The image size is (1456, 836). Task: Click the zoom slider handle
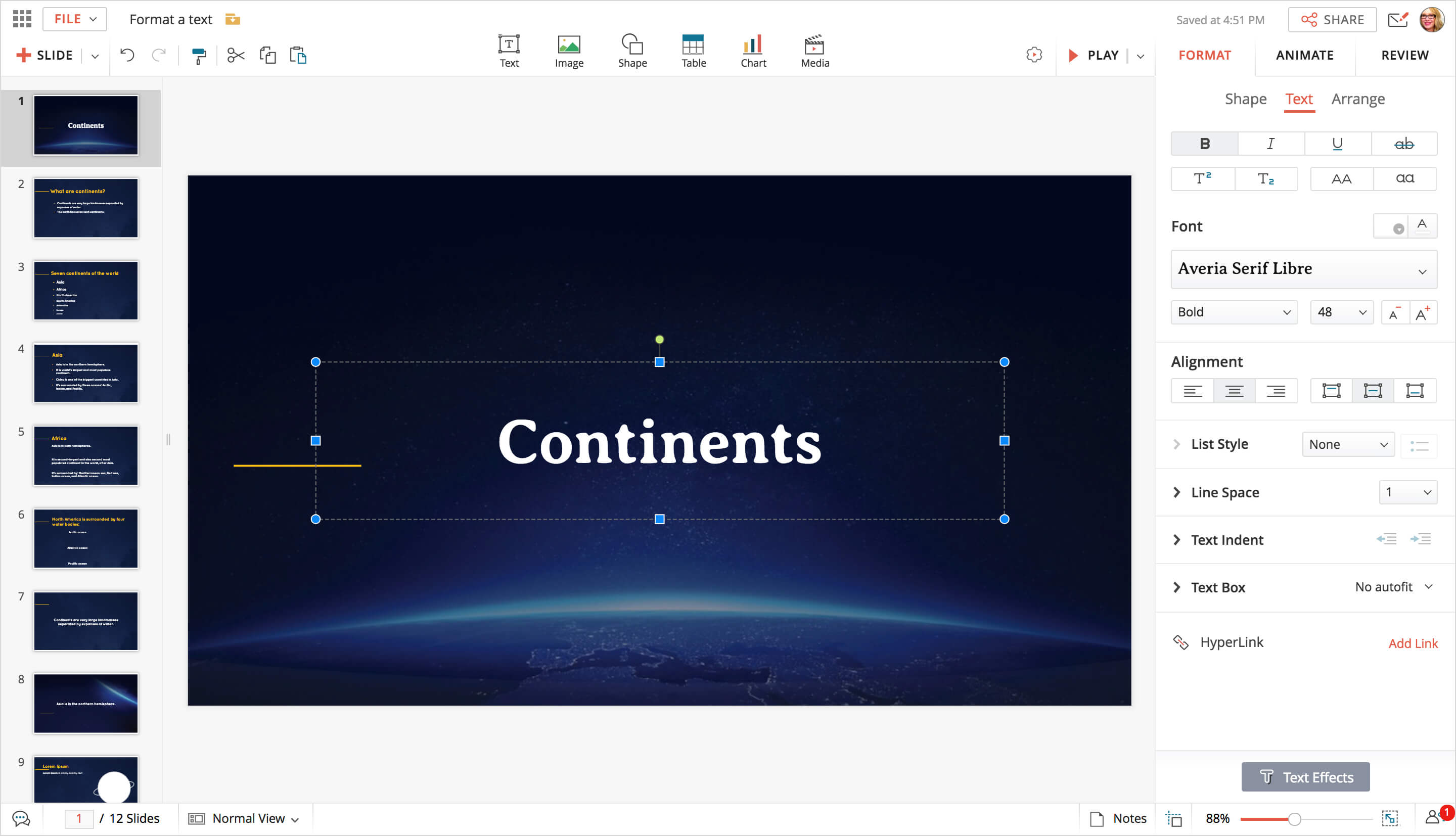1294,819
